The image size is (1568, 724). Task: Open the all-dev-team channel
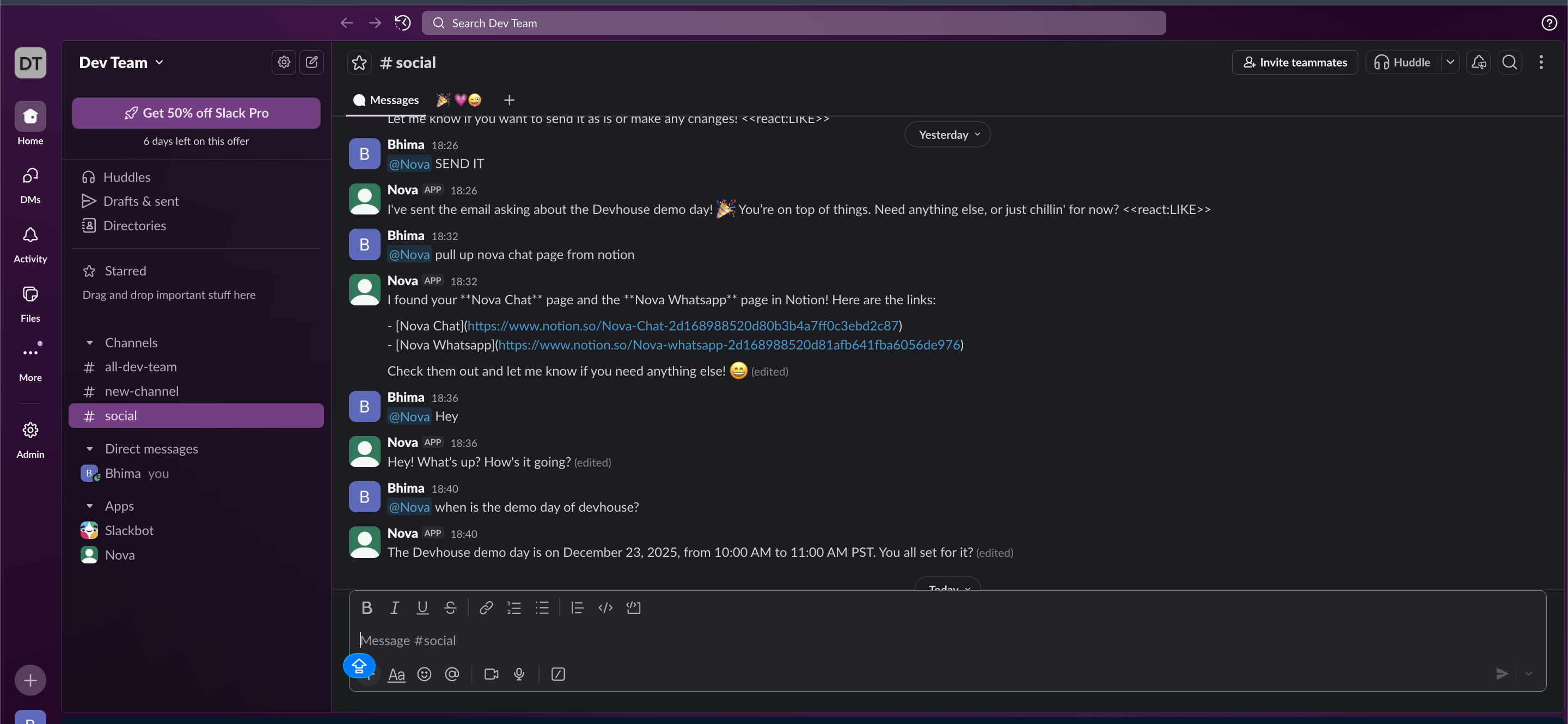pyautogui.click(x=140, y=367)
